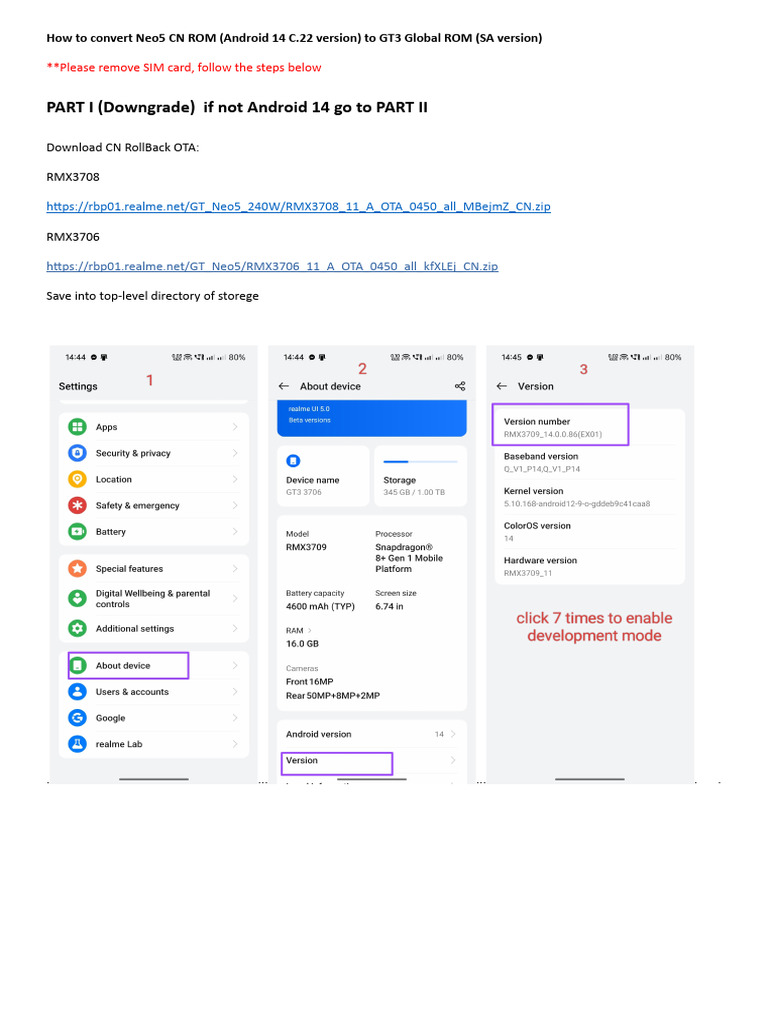Open the RMX3706 rollback OTA download link
Image resolution: width=768 pixels, height=1024 pixels.
(x=272, y=266)
